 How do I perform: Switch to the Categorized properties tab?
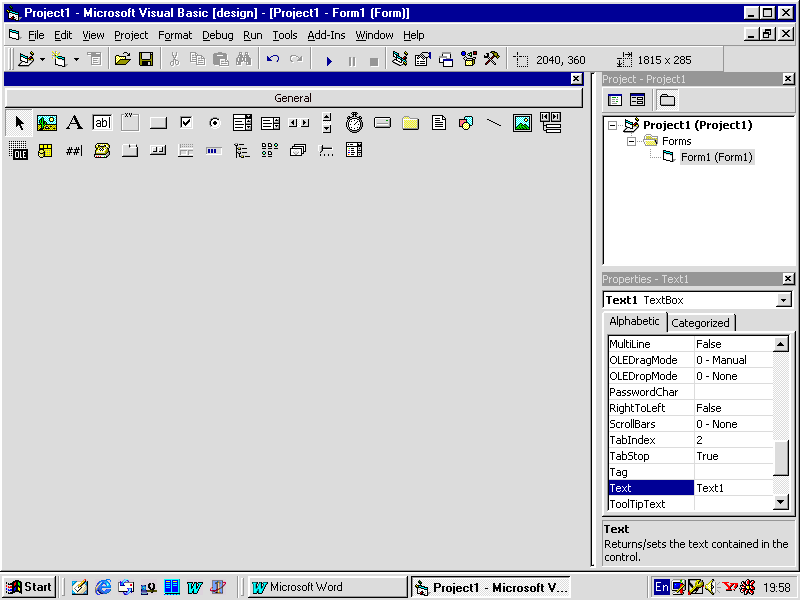(701, 323)
